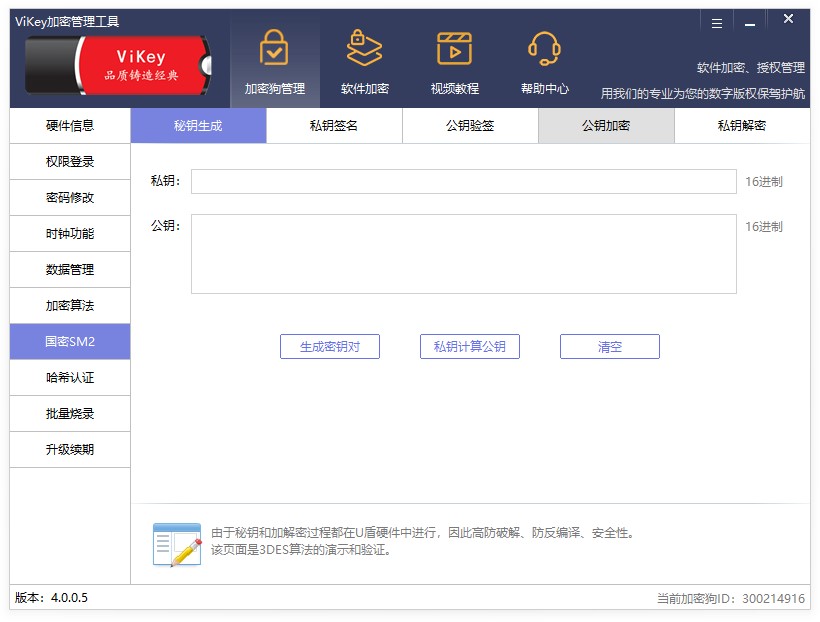The image size is (820, 622).
Task: Select 硬件信息 in the sidebar
Action: (x=70, y=126)
